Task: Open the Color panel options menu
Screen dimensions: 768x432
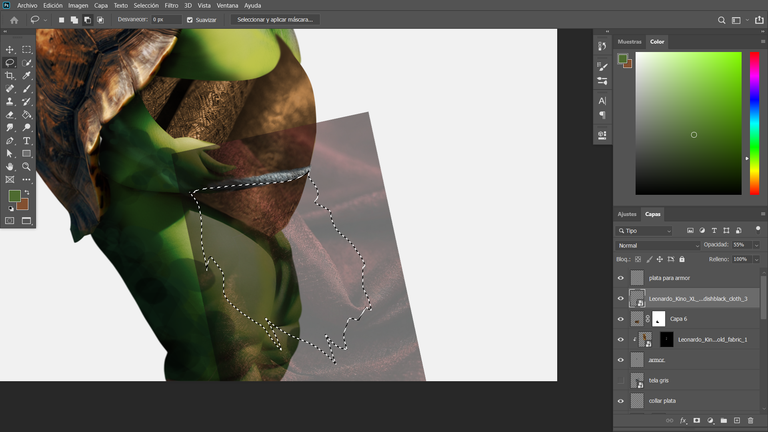Action: coord(763,42)
